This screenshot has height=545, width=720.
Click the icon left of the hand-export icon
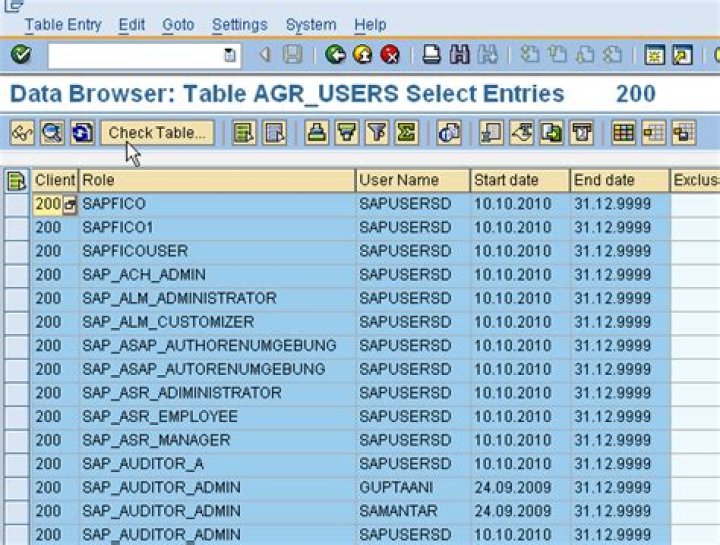[x=491, y=133]
